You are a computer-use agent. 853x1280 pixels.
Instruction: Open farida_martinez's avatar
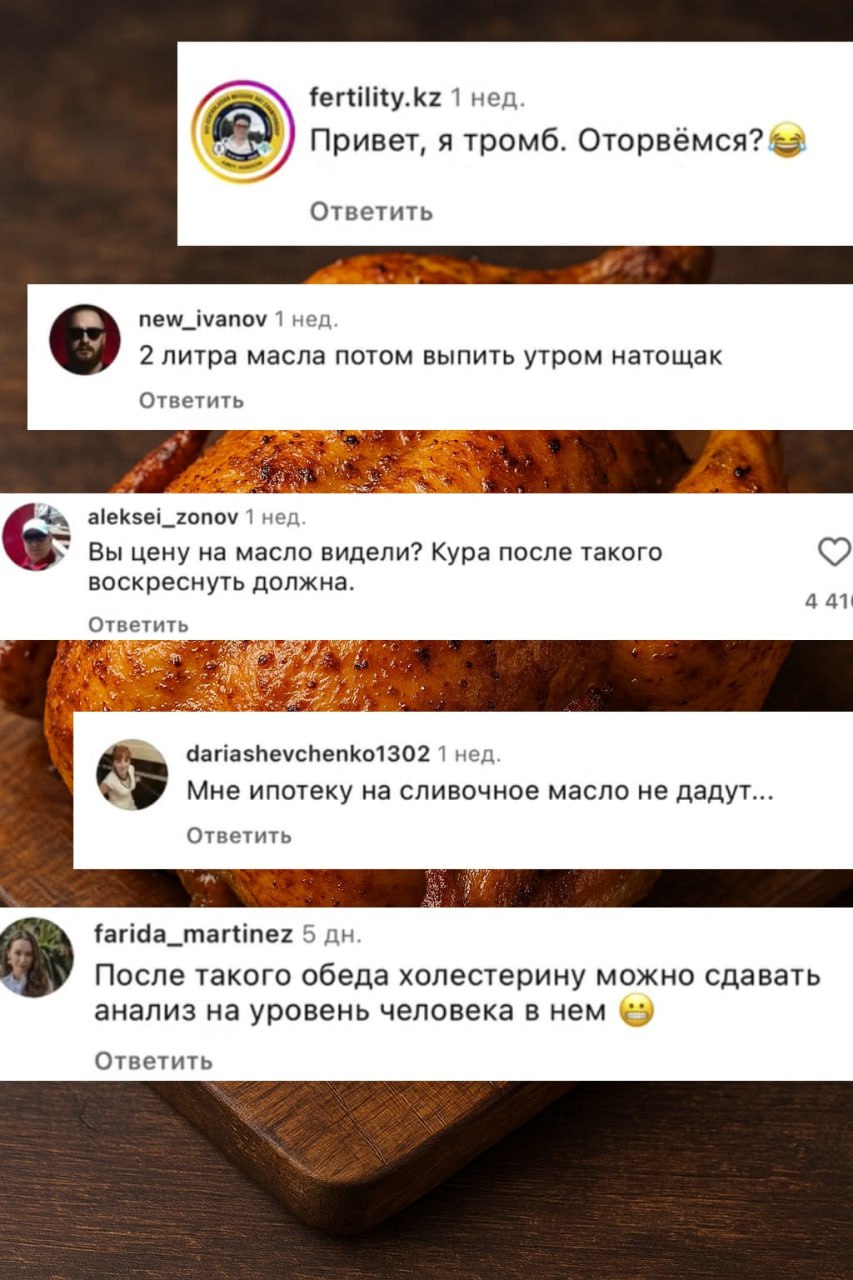(36, 957)
